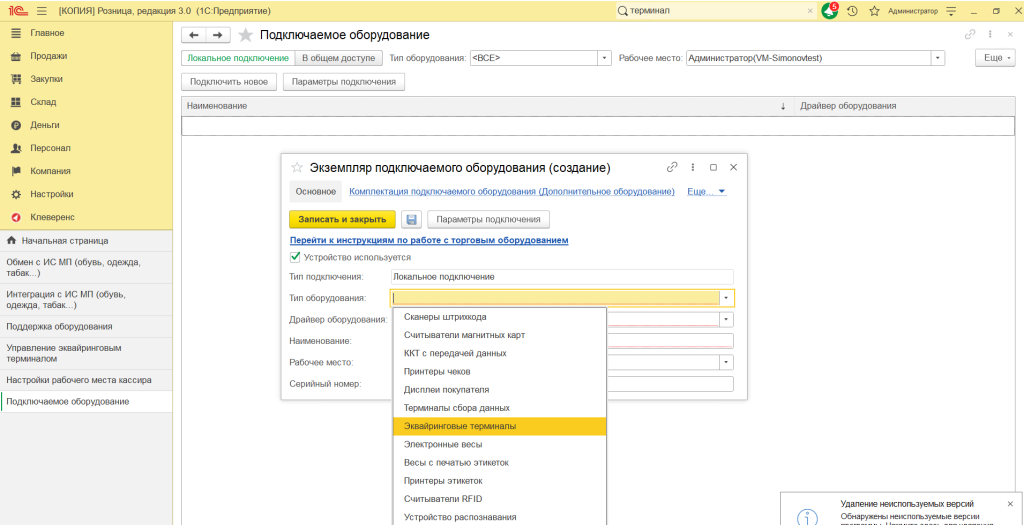Open Закупки section in sidebar
1024x525 pixels.
point(46,79)
